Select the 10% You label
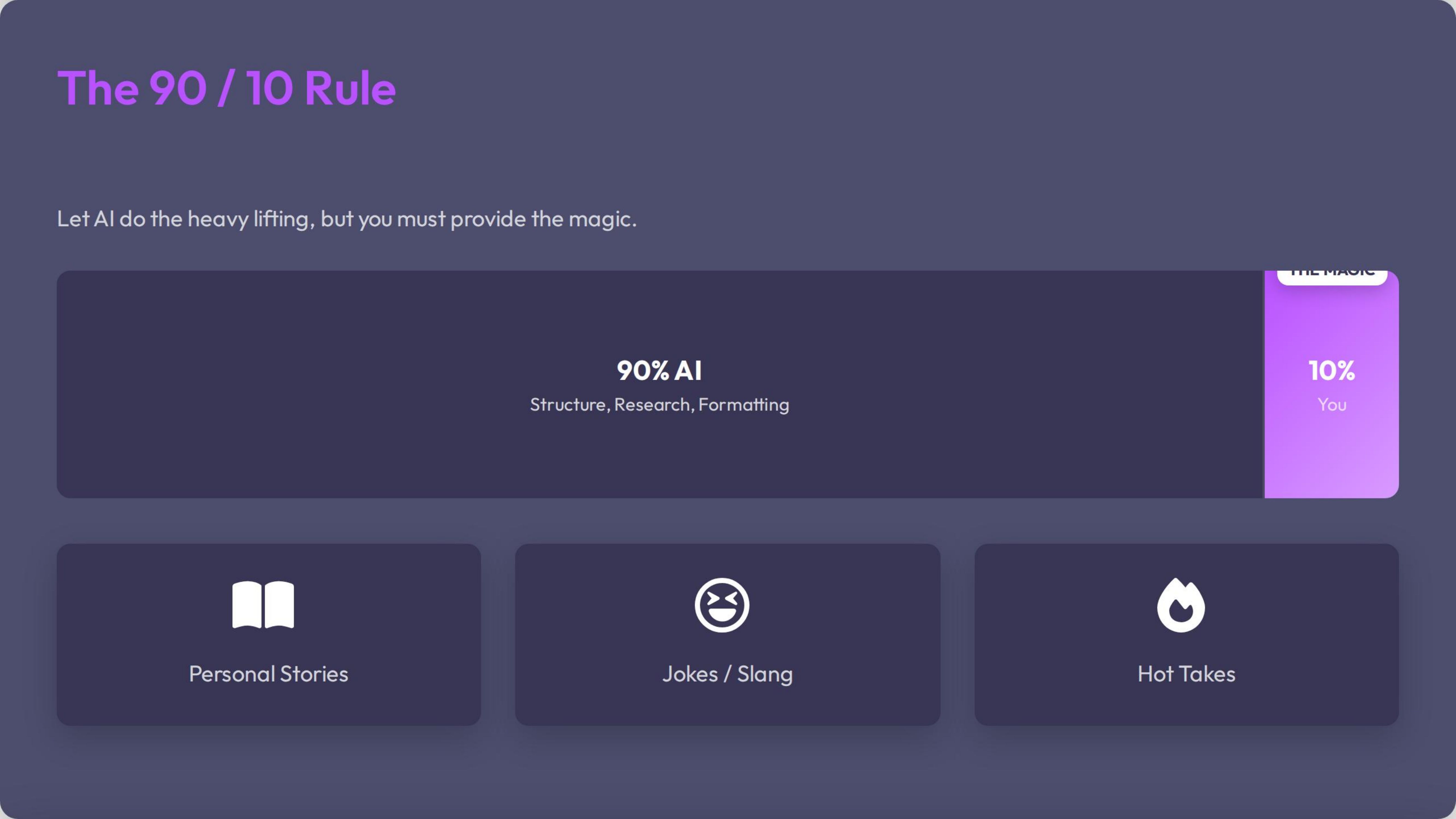 point(1332,371)
